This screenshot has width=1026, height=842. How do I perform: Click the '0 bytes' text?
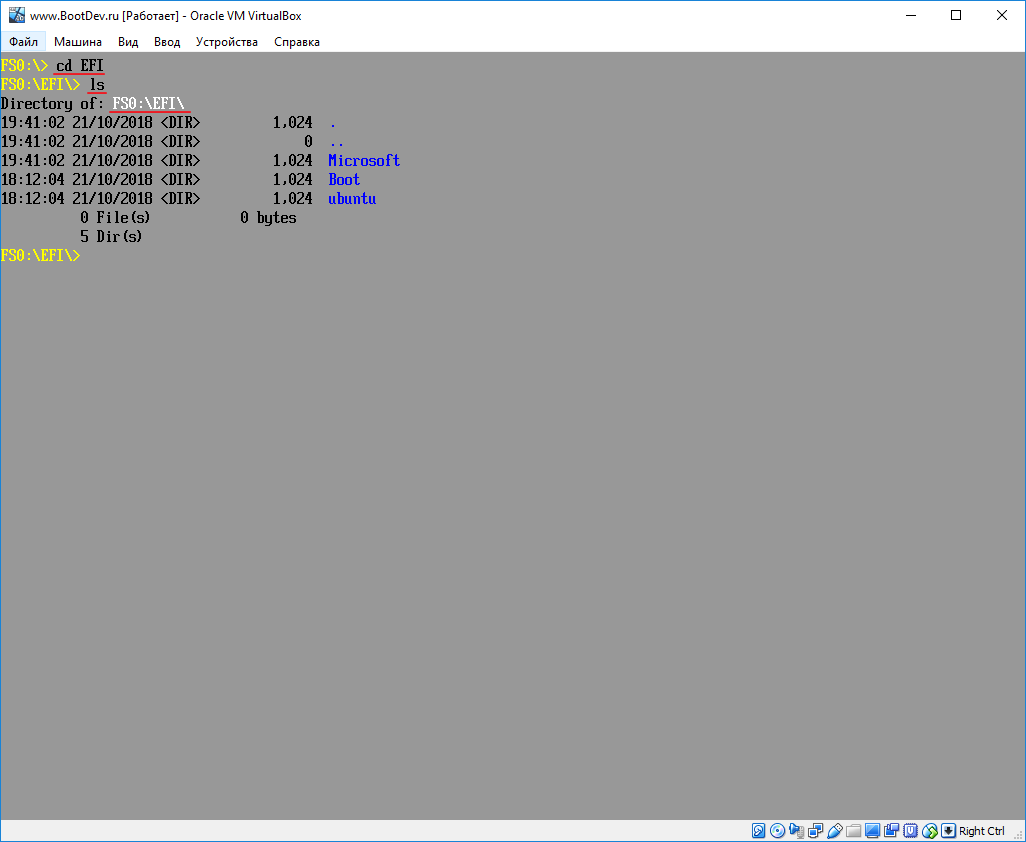tap(268, 218)
